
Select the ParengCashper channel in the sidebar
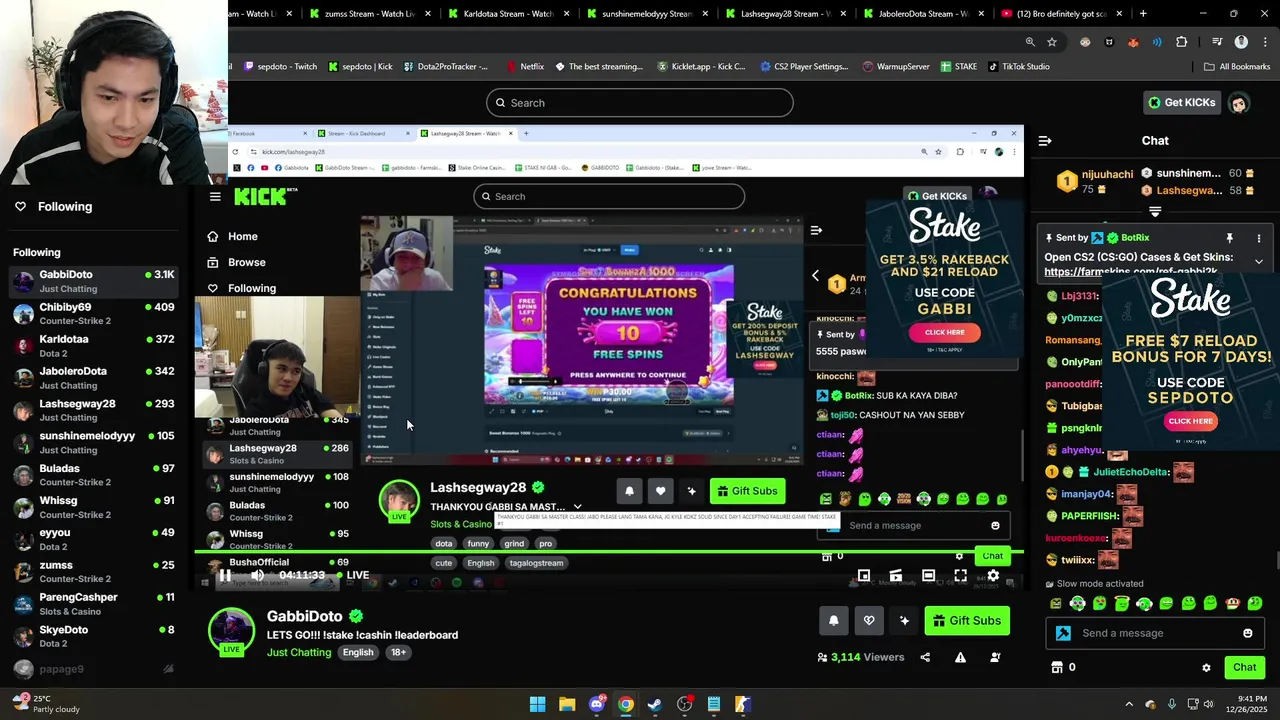pos(95,604)
